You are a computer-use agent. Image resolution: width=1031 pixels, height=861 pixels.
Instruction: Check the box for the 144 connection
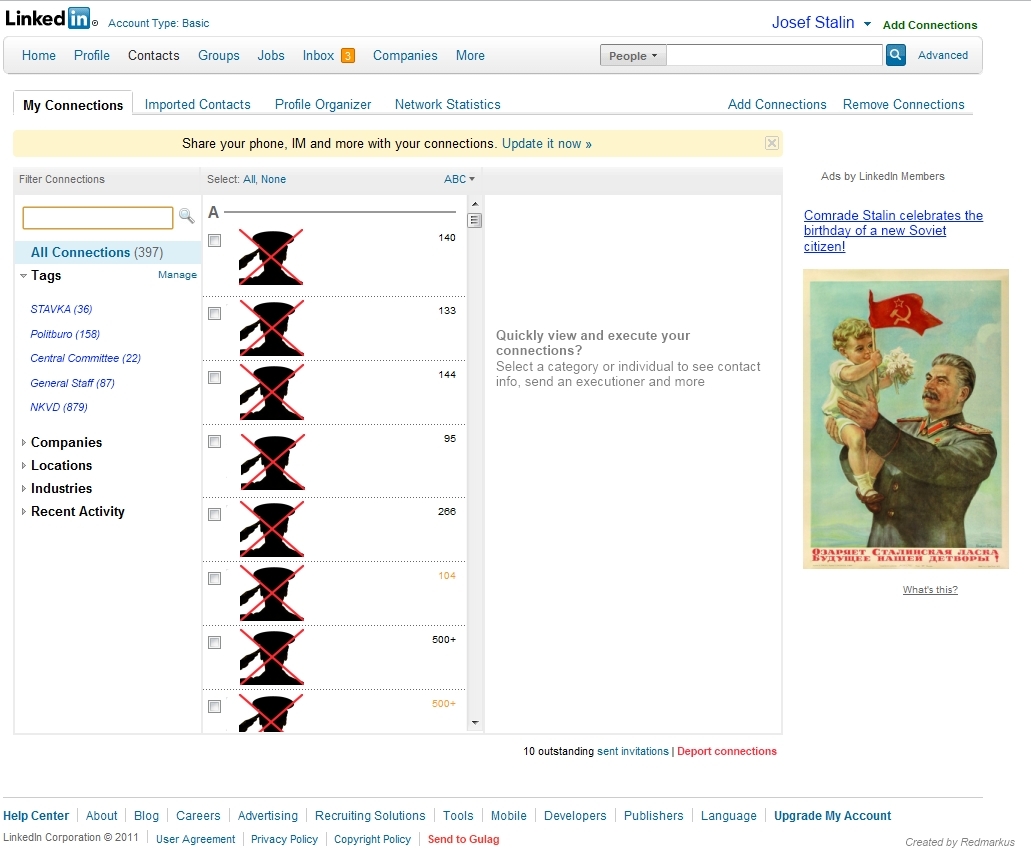pos(214,378)
